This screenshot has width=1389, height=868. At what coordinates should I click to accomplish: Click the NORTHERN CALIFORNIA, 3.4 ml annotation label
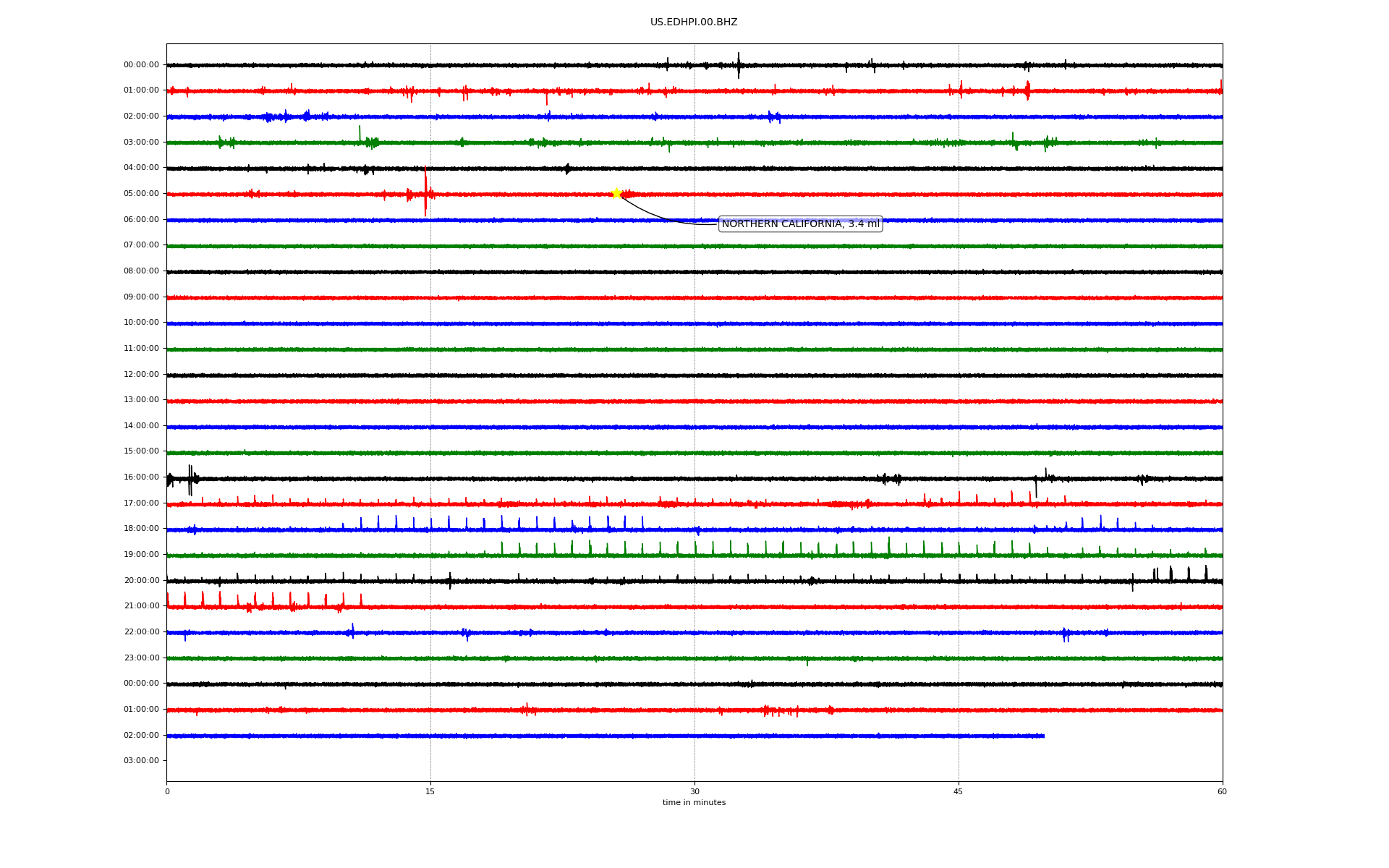tap(800, 224)
